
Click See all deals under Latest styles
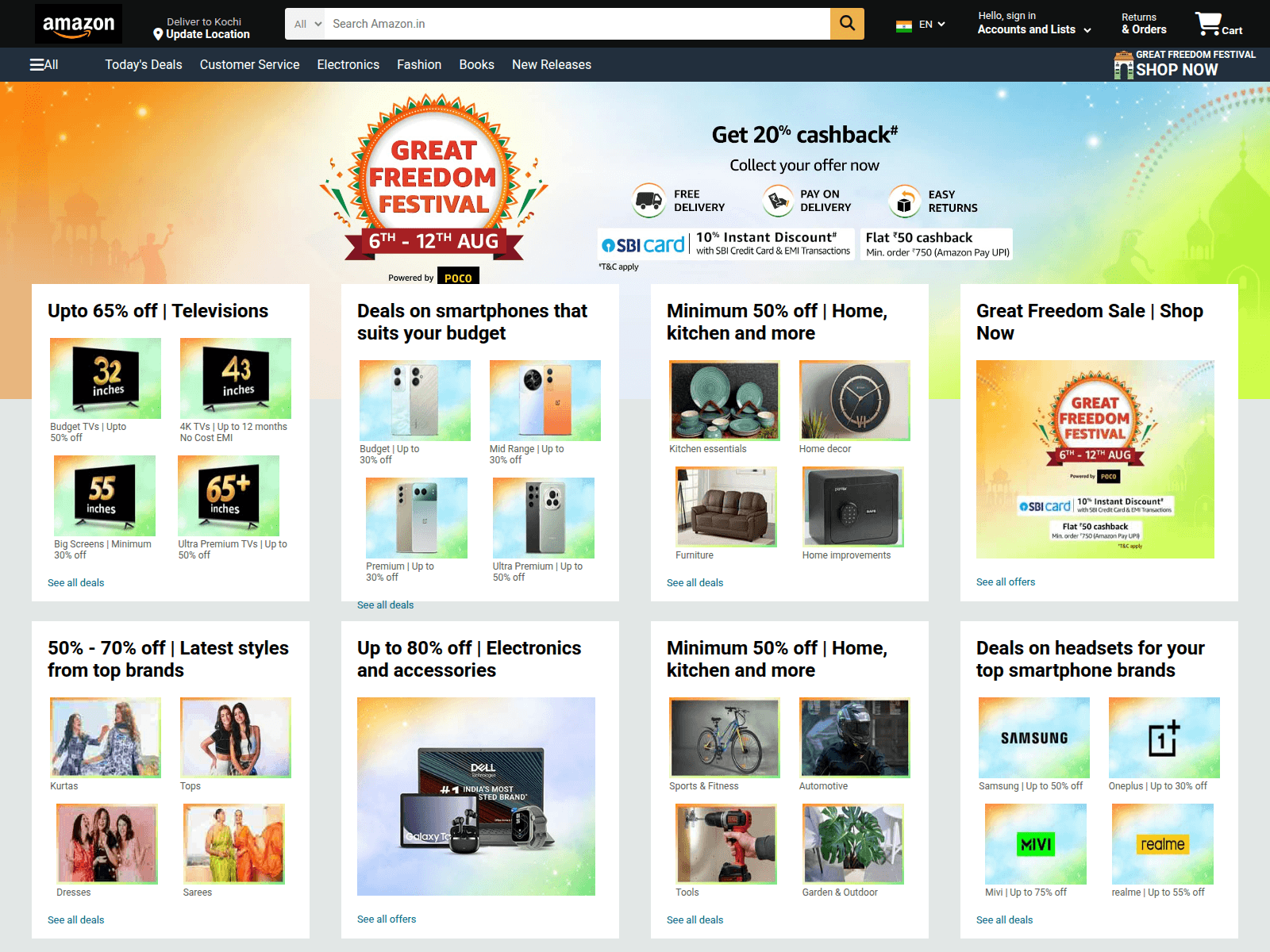pos(76,920)
